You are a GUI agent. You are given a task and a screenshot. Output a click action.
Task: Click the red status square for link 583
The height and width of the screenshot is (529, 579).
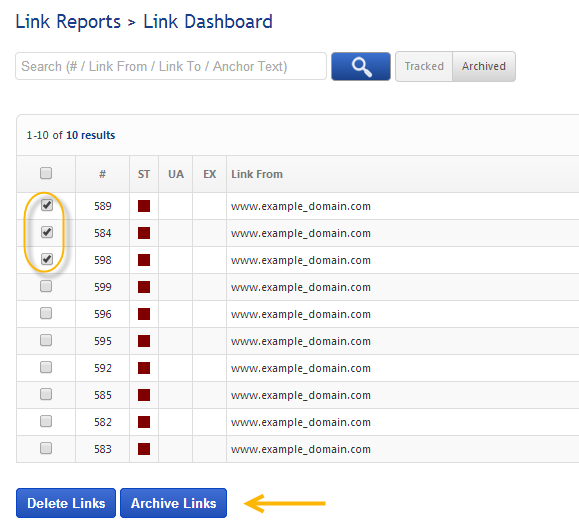point(144,449)
